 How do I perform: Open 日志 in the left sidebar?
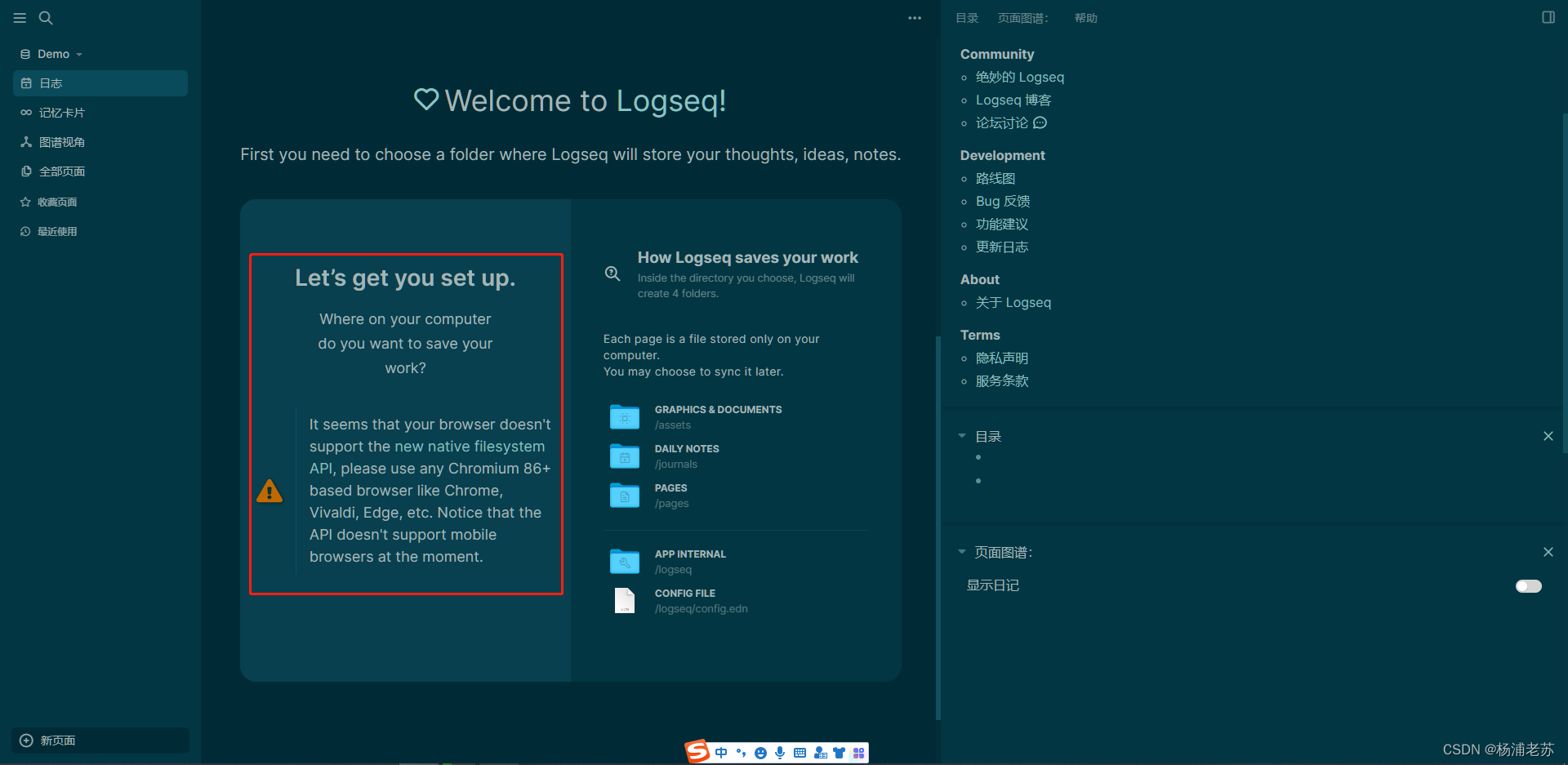coord(100,83)
